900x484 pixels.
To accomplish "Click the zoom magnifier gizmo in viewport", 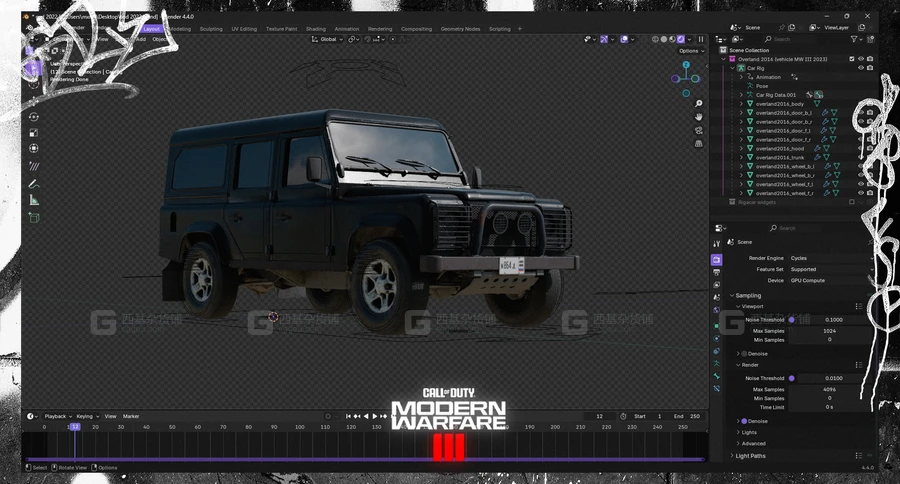I will click(x=699, y=103).
